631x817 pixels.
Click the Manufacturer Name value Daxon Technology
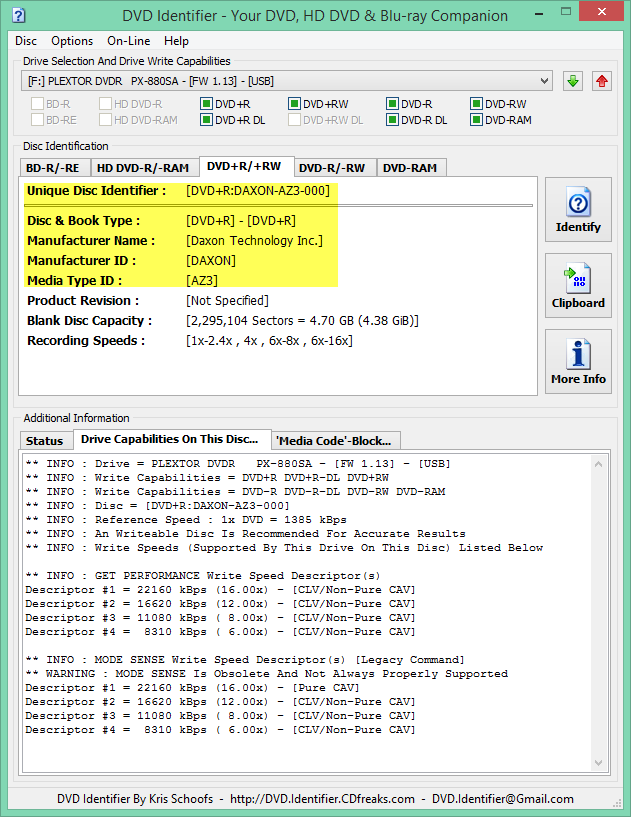click(254, 241)
